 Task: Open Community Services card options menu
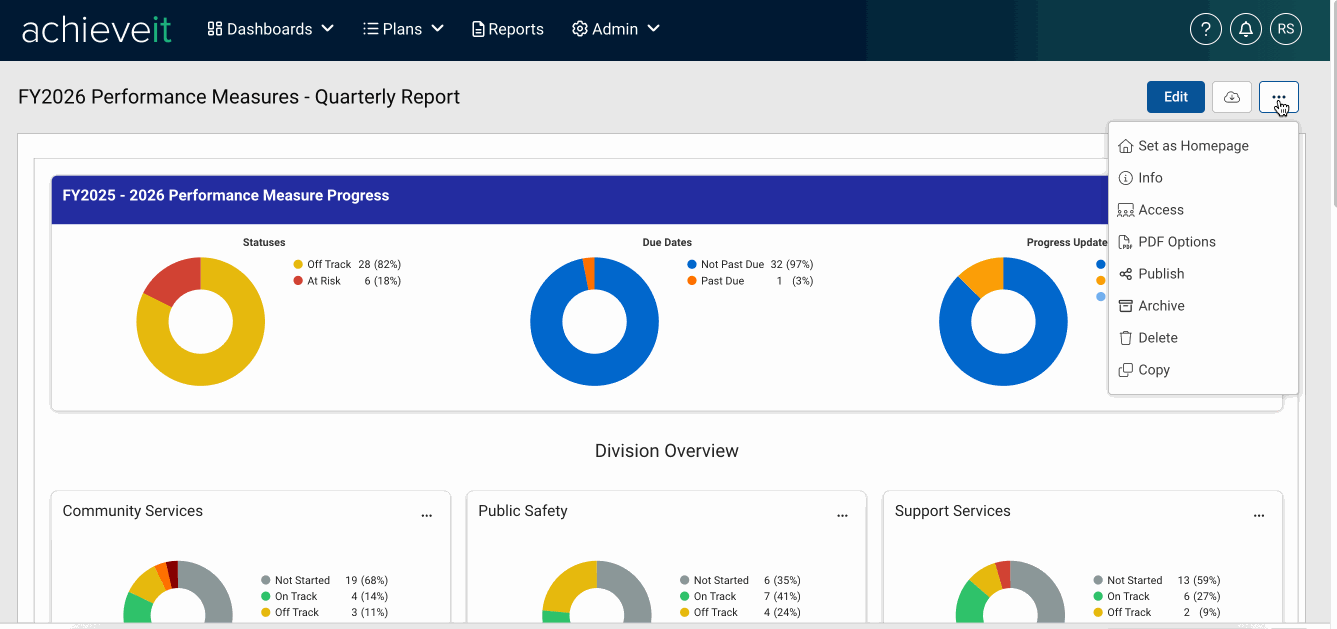[427, 515]
